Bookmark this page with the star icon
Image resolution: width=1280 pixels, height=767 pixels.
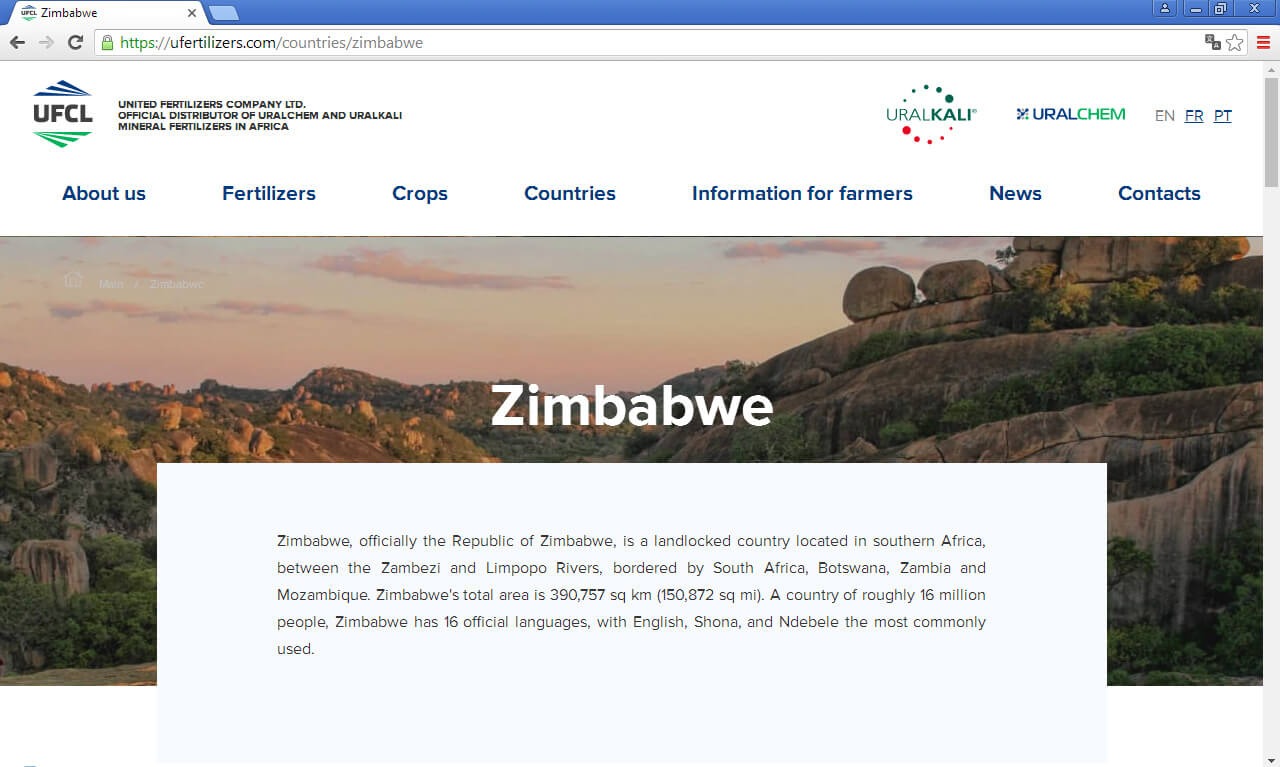pos(1235,42)
